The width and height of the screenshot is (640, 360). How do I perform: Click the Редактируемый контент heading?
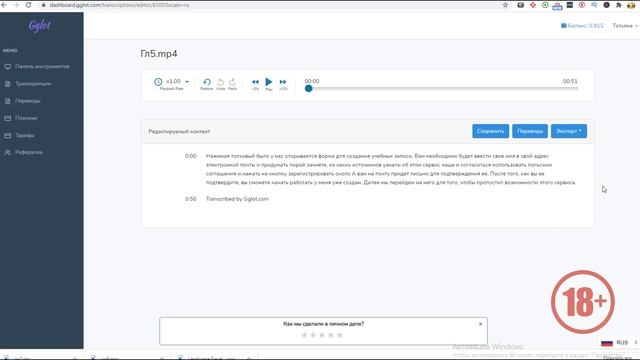point(179,131)
